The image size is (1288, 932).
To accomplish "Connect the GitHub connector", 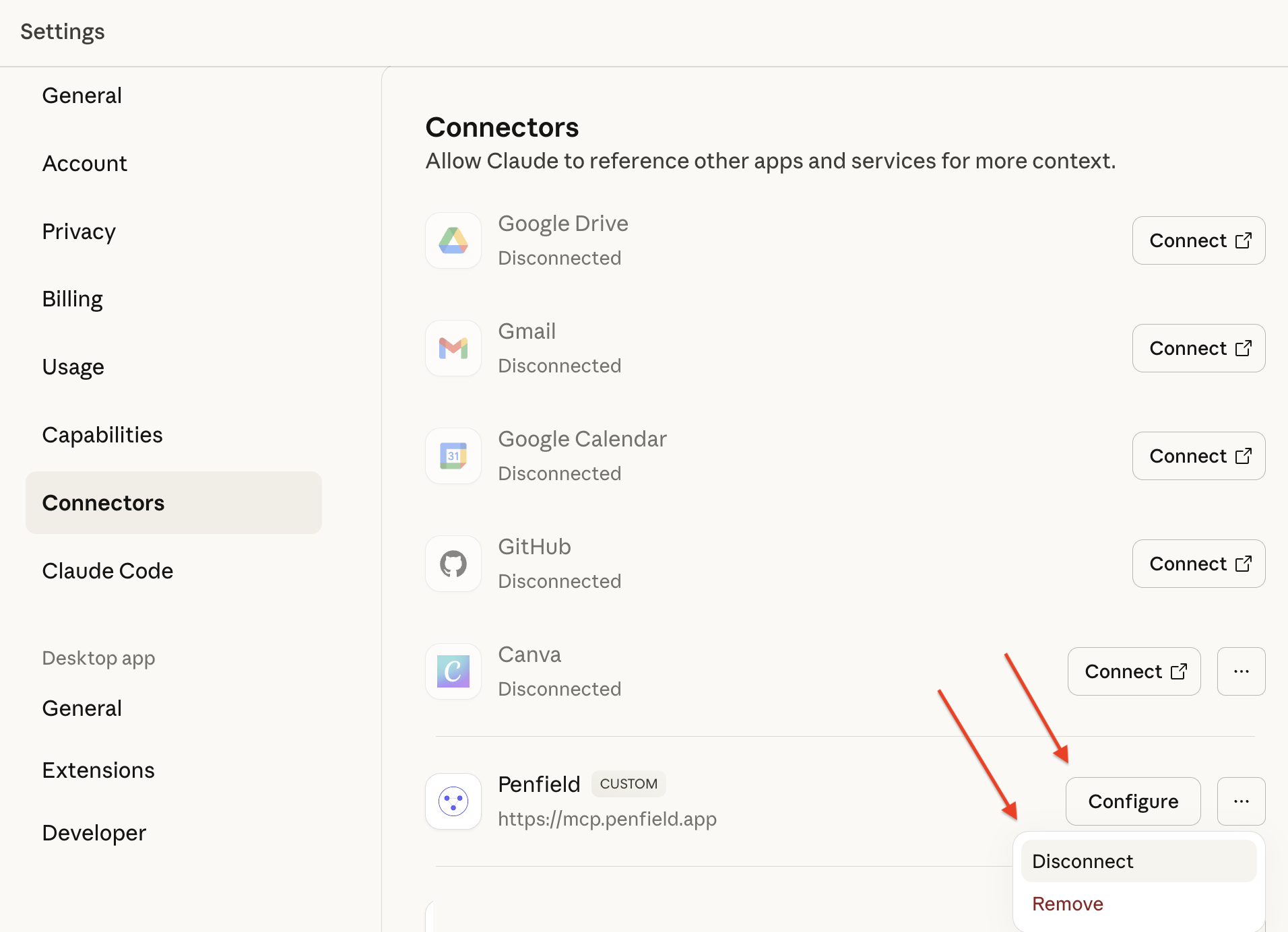I will click(1198, 564).
